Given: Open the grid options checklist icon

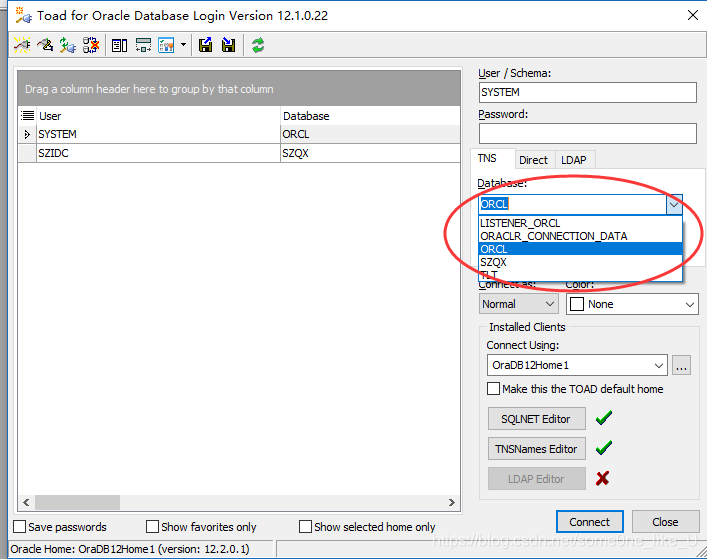Looking at the screenshot, I should point(166,46).
